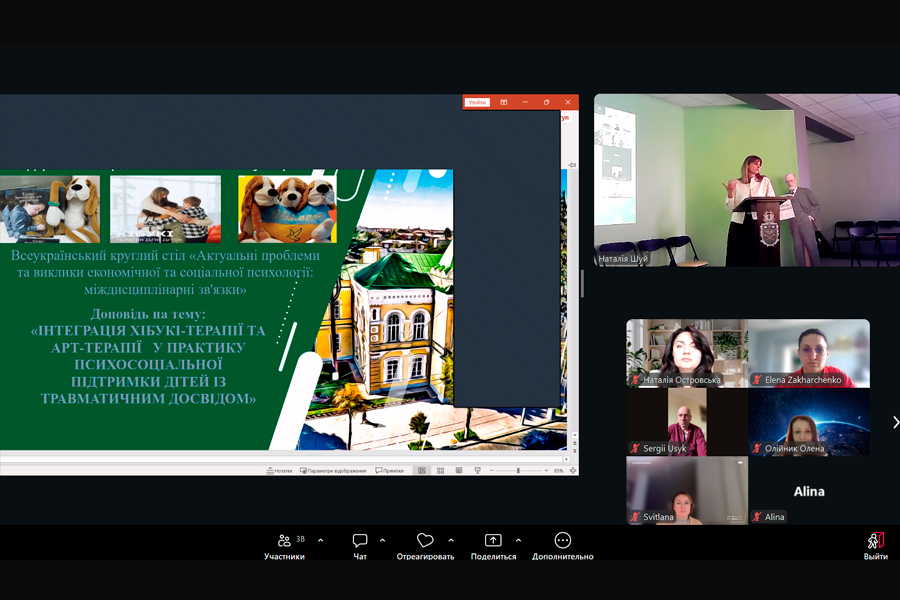This screenshot has height=600, width=900.
Task: Click horizontal scrollbar right arrow in PowerPoint
Action: (x=566, y=459)
